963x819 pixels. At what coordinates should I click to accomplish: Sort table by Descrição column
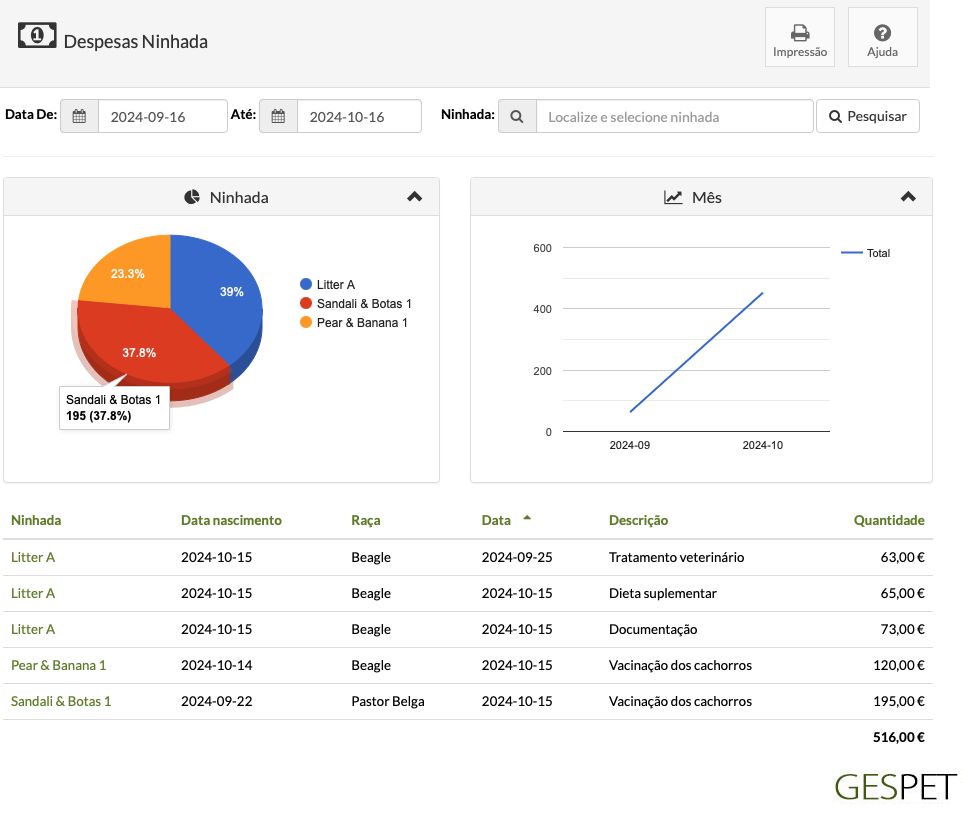click(638, 520)
